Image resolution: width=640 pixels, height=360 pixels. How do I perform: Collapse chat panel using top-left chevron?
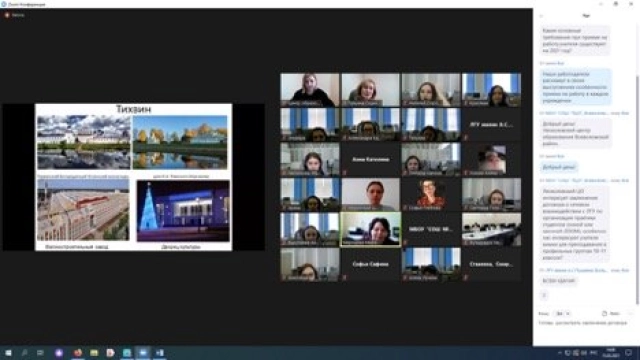[541, 16]
